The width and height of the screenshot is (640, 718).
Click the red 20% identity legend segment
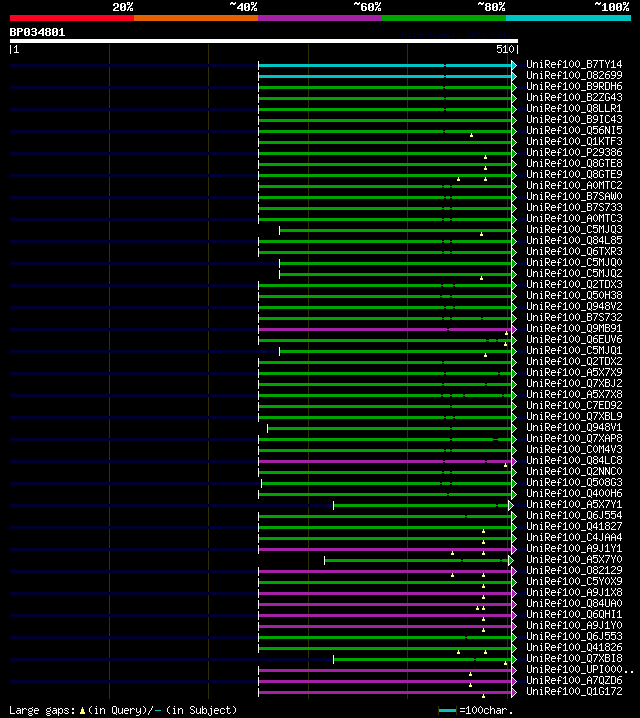[72, 18]
